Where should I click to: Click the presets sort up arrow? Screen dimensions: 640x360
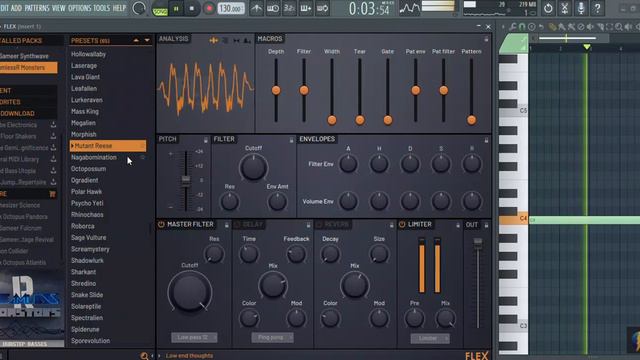tap(136, 40)
